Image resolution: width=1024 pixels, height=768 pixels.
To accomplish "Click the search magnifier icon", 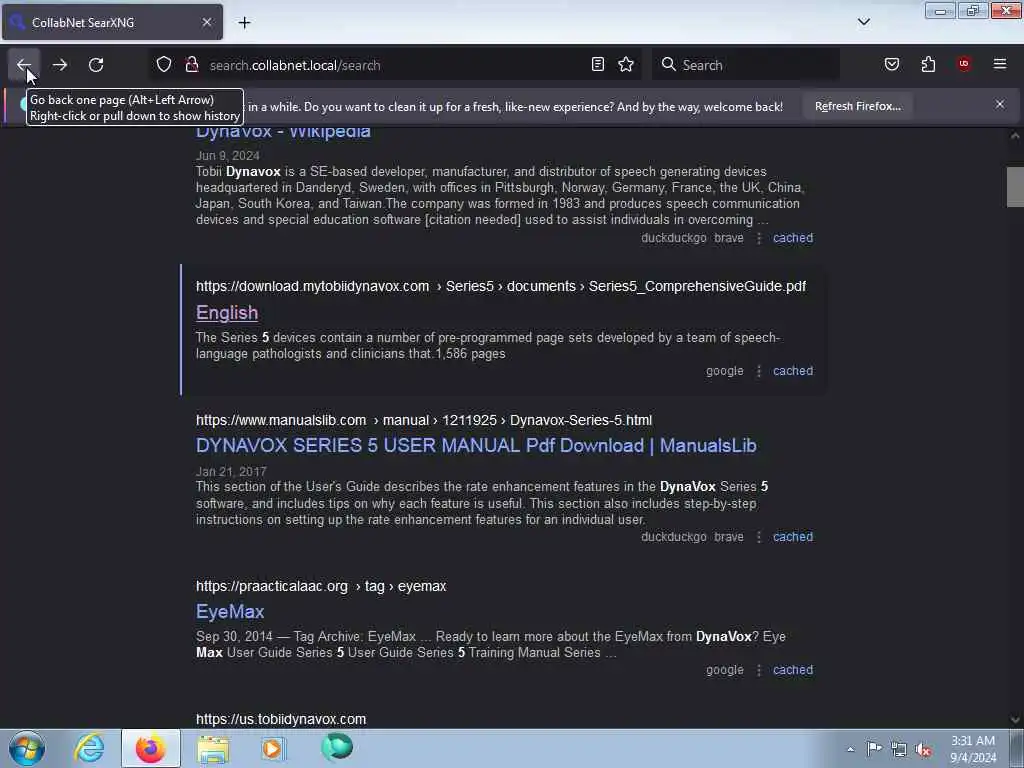I will click(x=668, y=65).
